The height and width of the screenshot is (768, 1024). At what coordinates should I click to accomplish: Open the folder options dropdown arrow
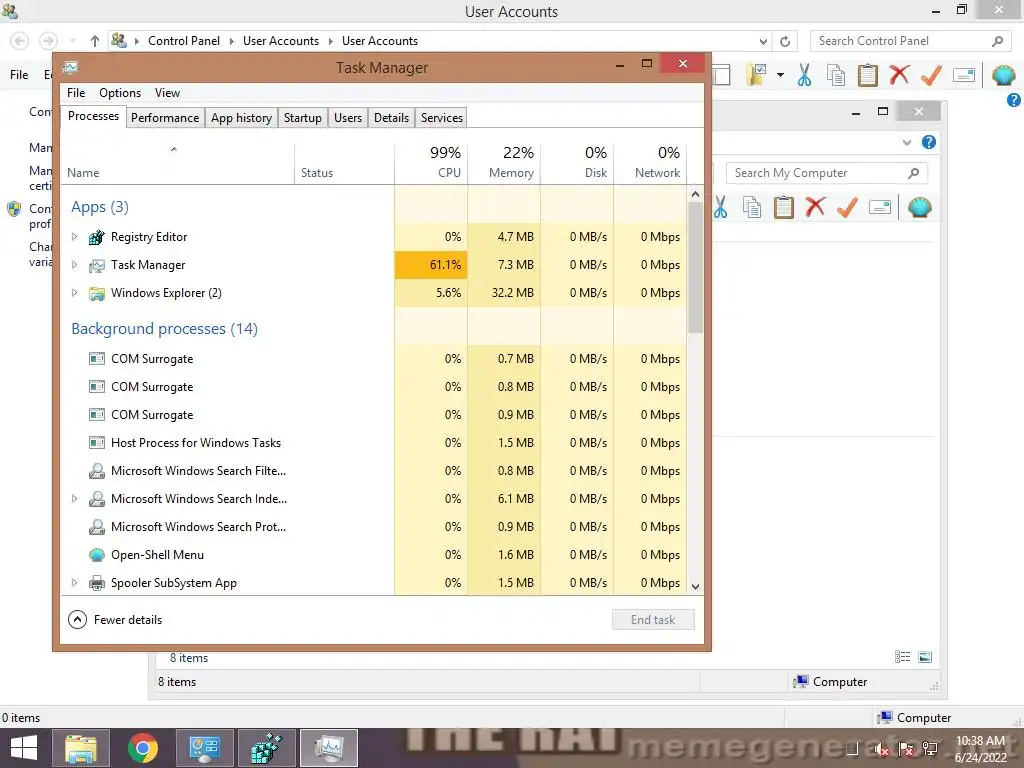coord(780,75)
